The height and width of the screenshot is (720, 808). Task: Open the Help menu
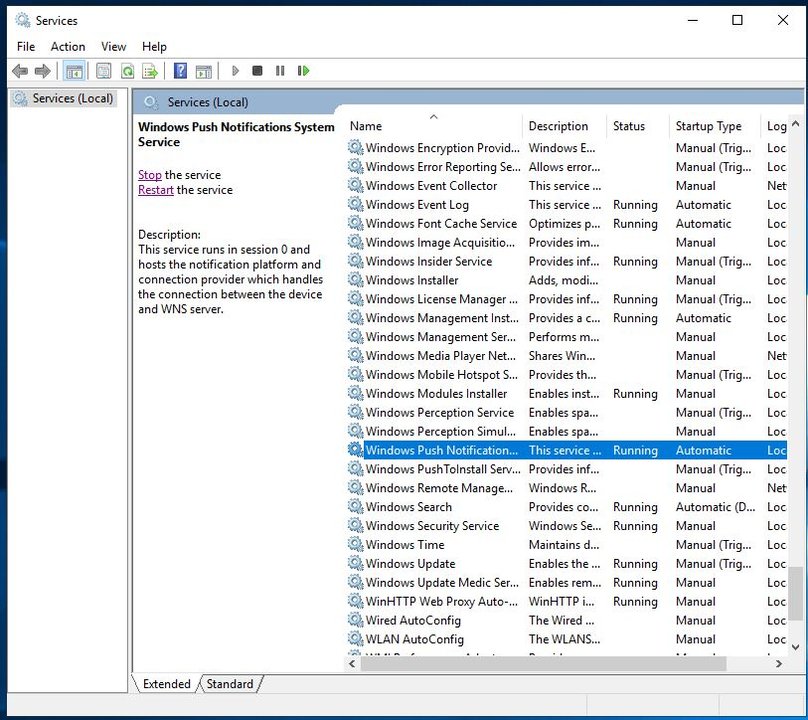[x=154, y=47]
